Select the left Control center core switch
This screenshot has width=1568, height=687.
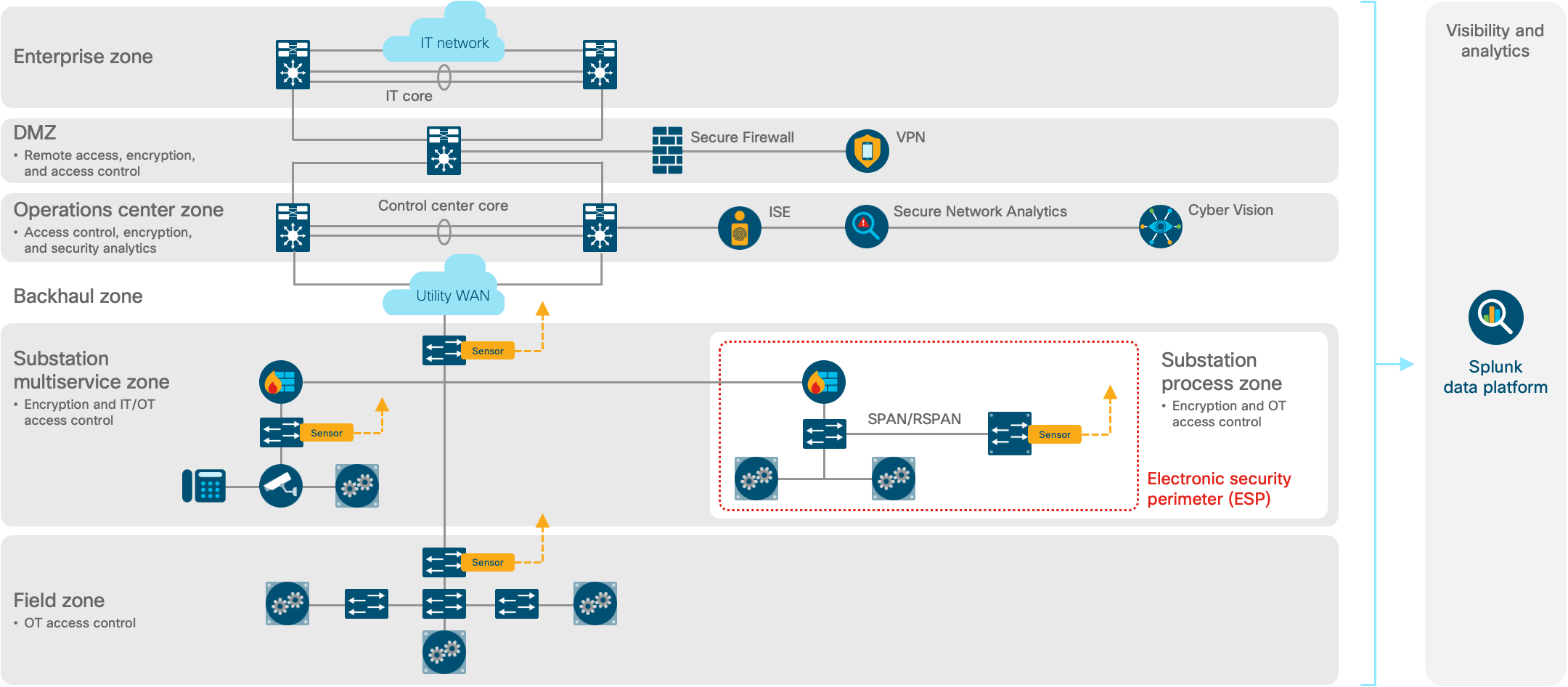[293, 227]
